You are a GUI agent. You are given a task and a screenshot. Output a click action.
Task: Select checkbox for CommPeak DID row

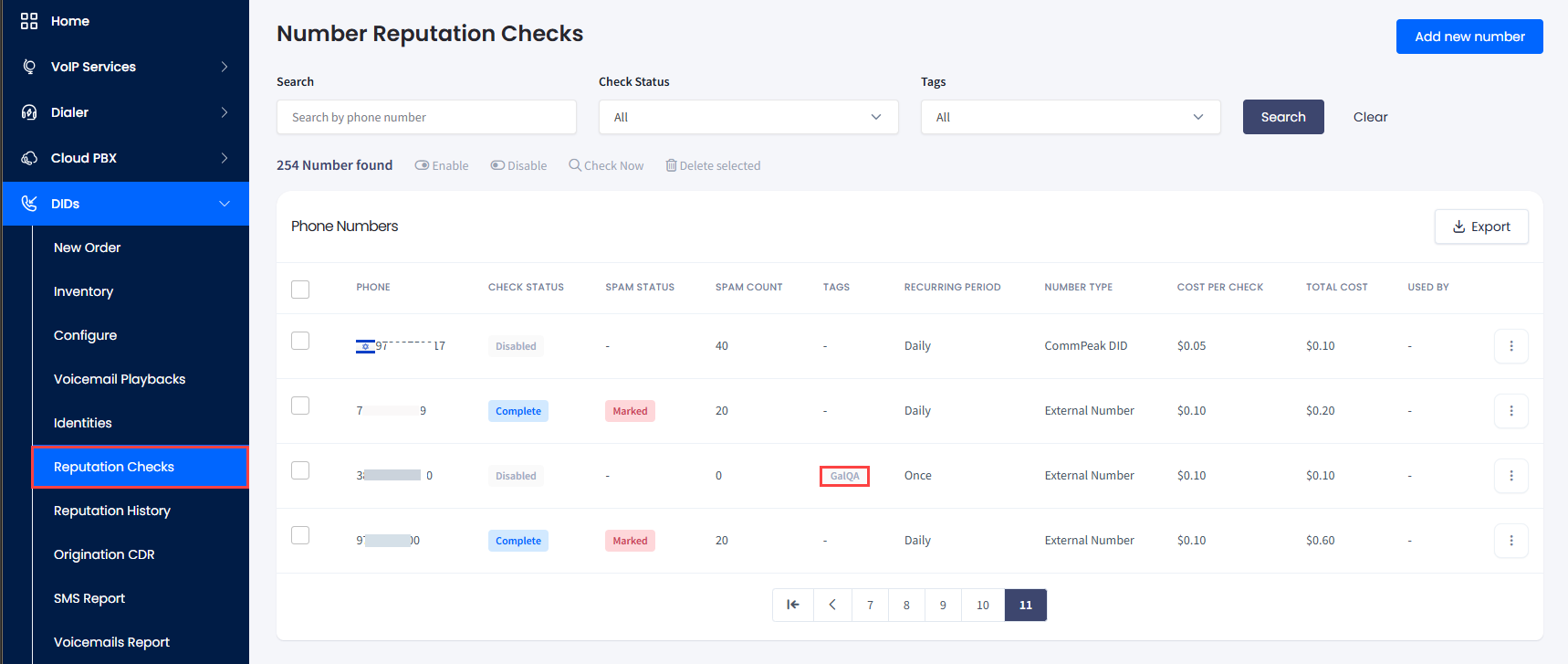pyautogui.click(x=300, y=341)
